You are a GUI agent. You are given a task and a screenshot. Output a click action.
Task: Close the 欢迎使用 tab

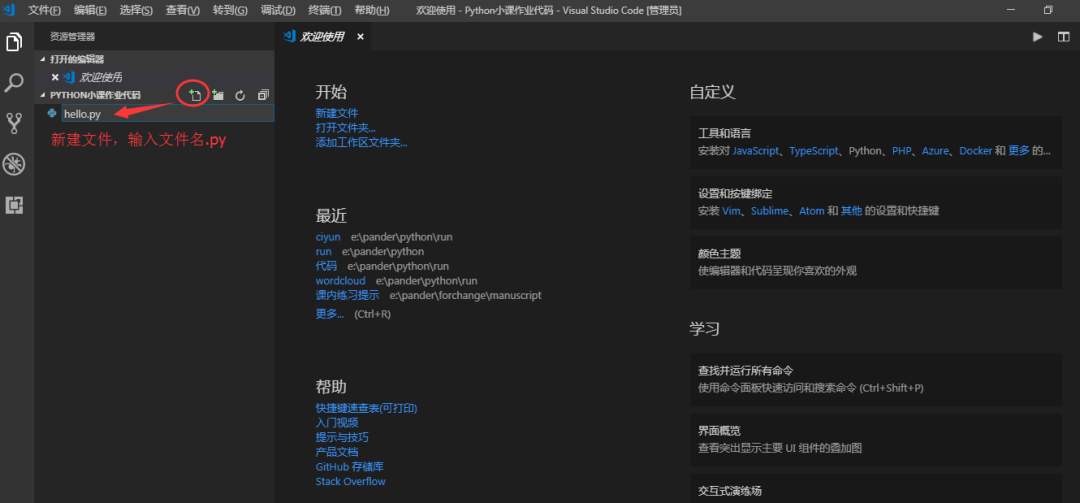point(360,37)
